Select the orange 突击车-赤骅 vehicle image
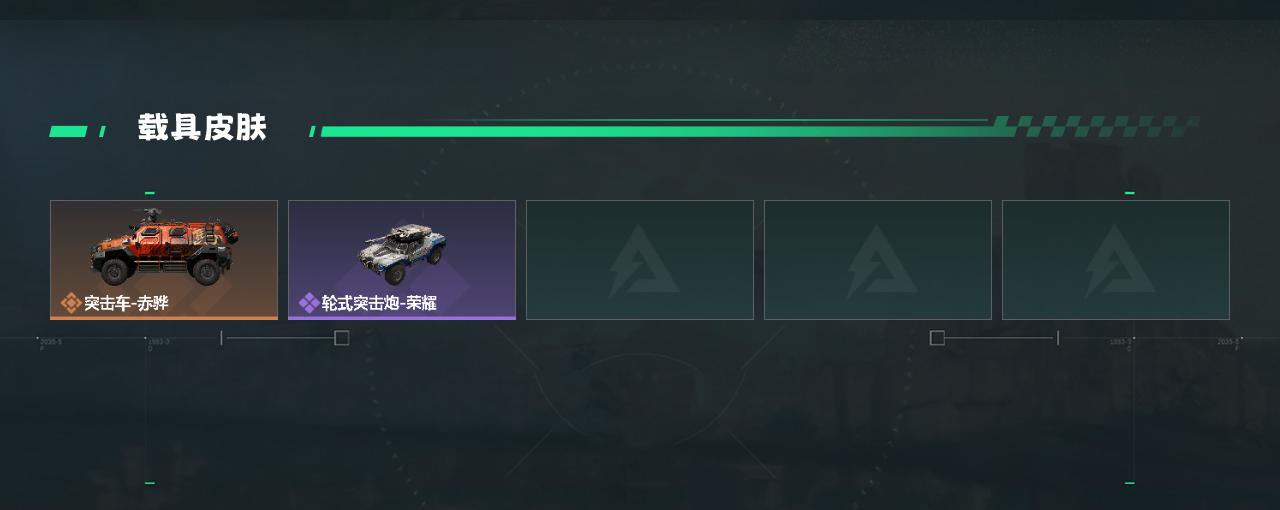The height and width of the screenshot is (510, 1280). (165, 246)
